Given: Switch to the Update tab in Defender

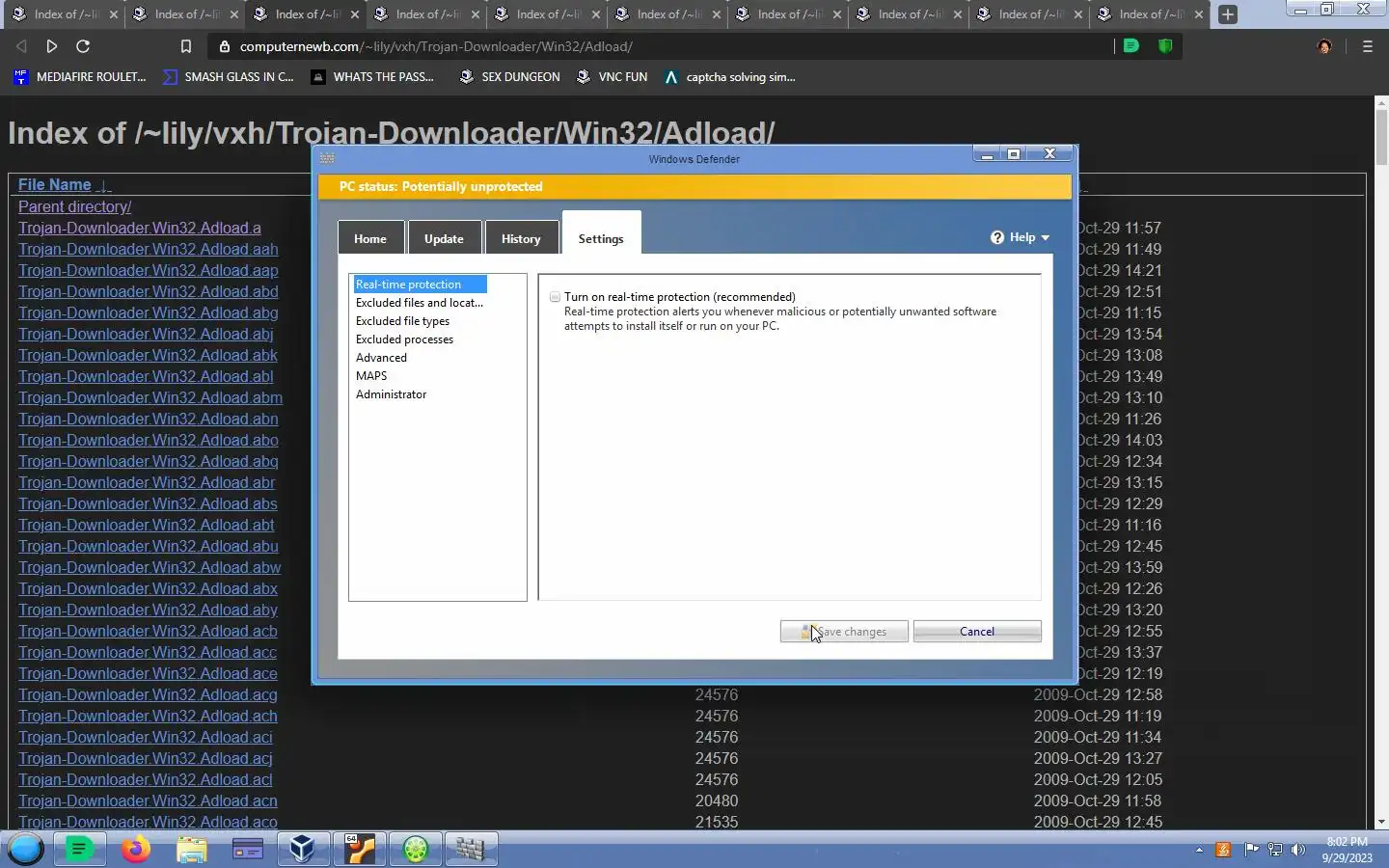Looking at the screenshot, I should pyautogui.click(x=444, y=238).
